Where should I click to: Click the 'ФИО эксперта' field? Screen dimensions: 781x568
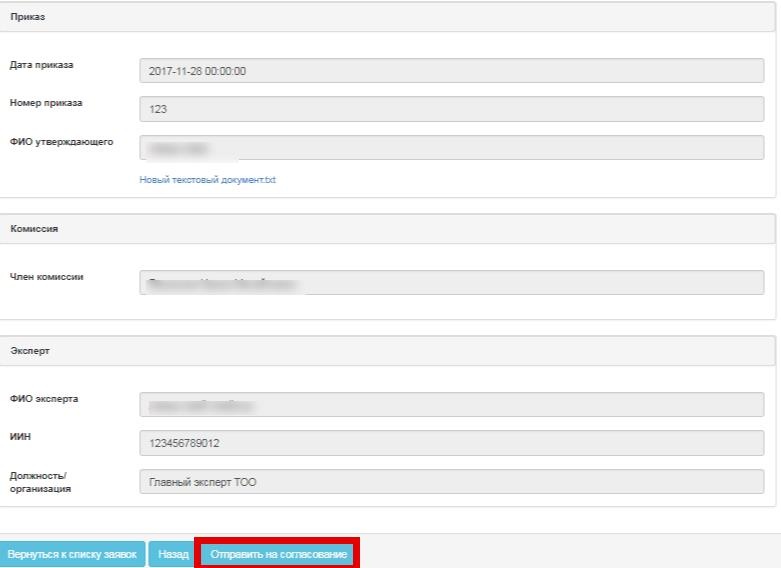451,405
